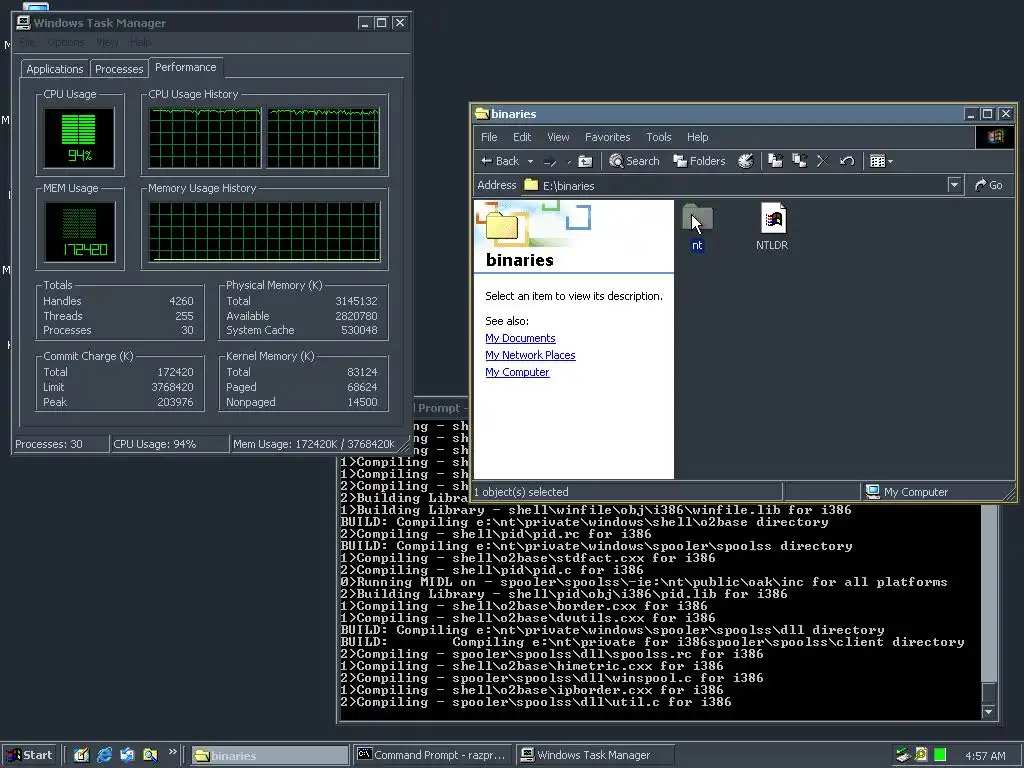Click the Task Manager title bar icon

(x=24, y=22)
